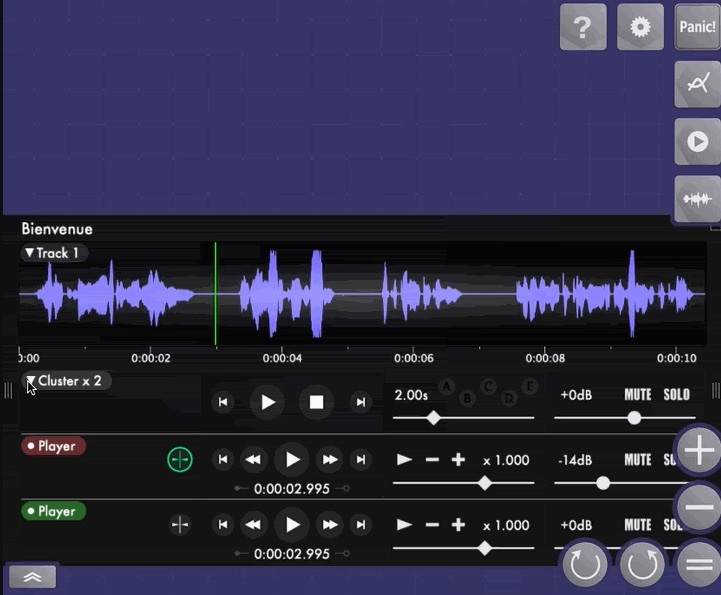Play the green Player

pyautogui.click(x=292, y=525)
